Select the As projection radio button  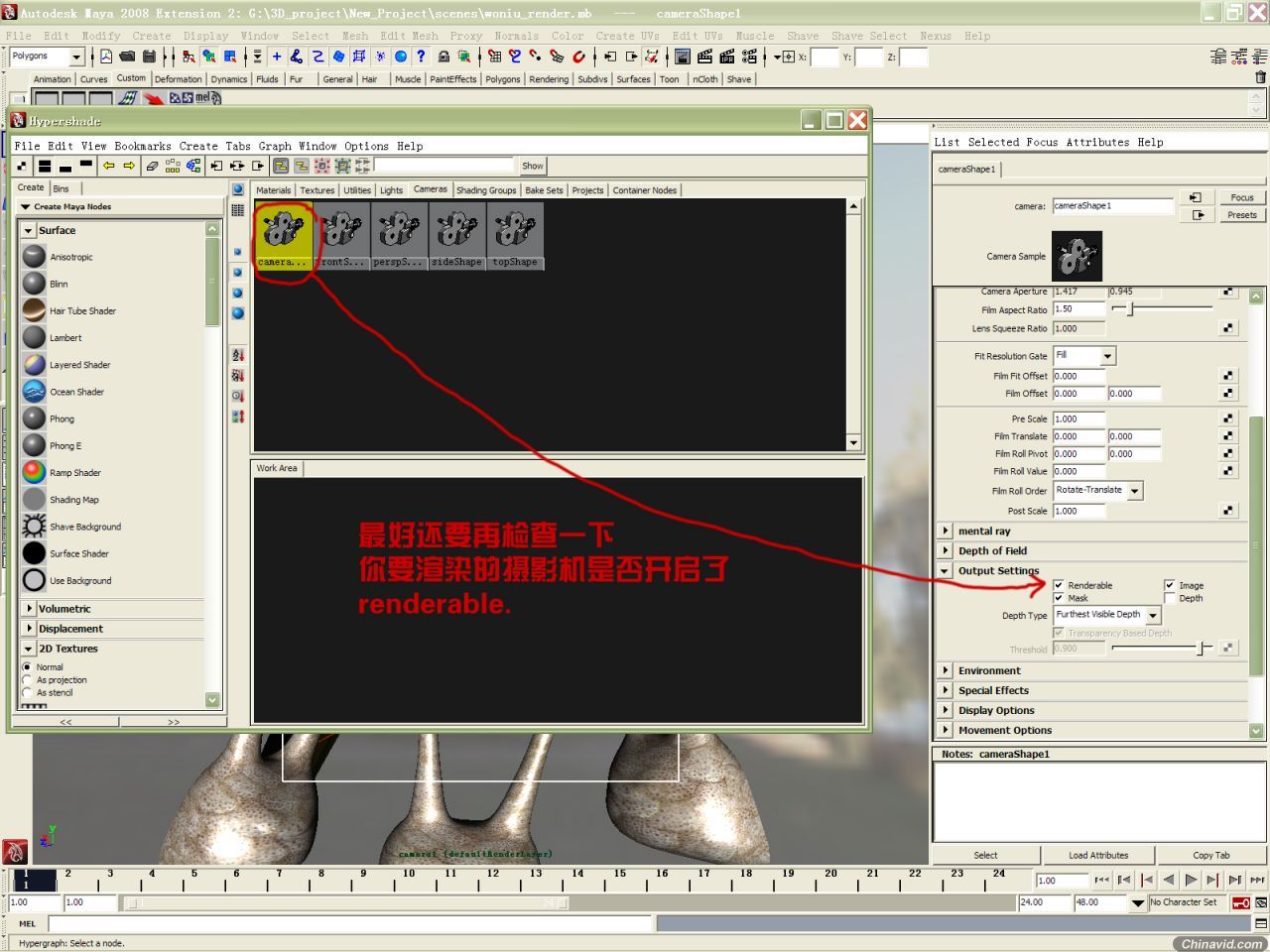tap(27, 680)
